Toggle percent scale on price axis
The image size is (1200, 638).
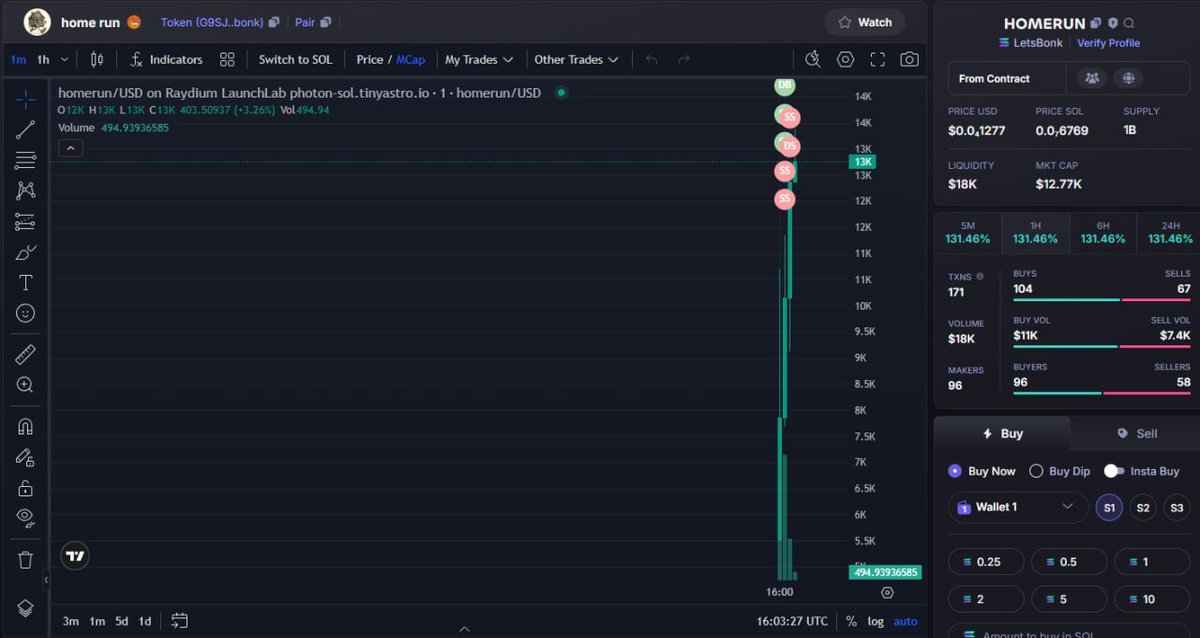tap(851, 621)
